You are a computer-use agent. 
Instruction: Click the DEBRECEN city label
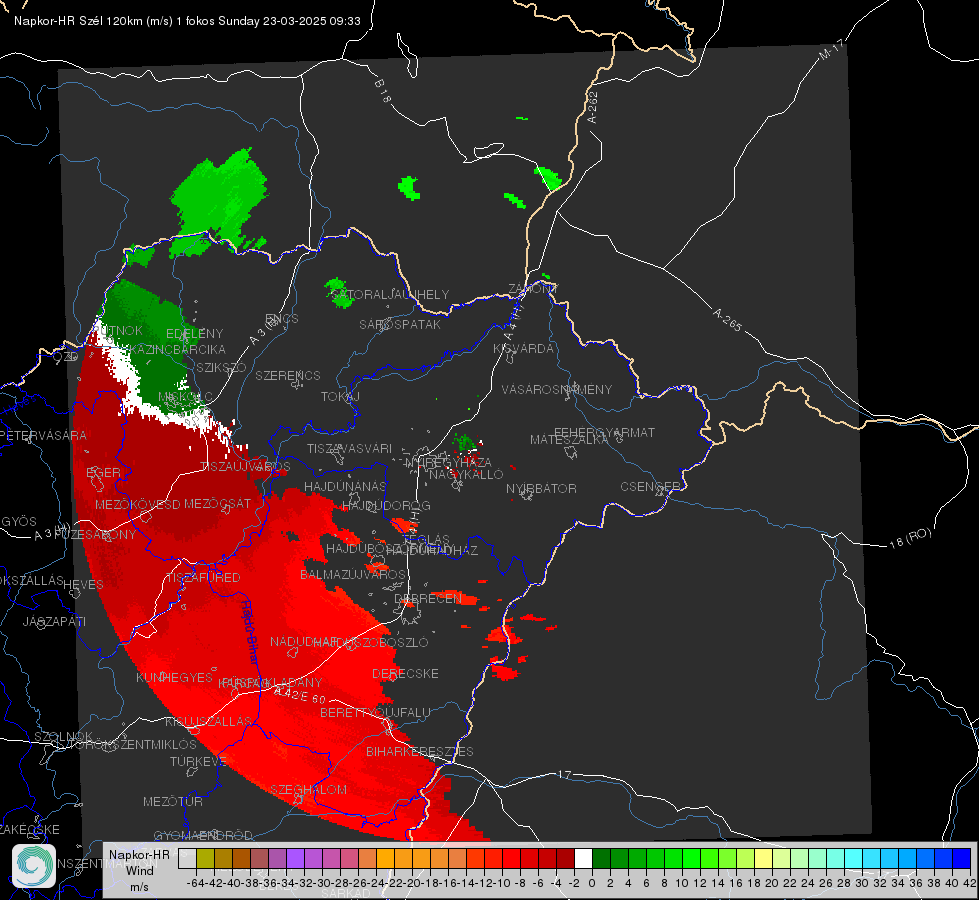tap(428, 598)
